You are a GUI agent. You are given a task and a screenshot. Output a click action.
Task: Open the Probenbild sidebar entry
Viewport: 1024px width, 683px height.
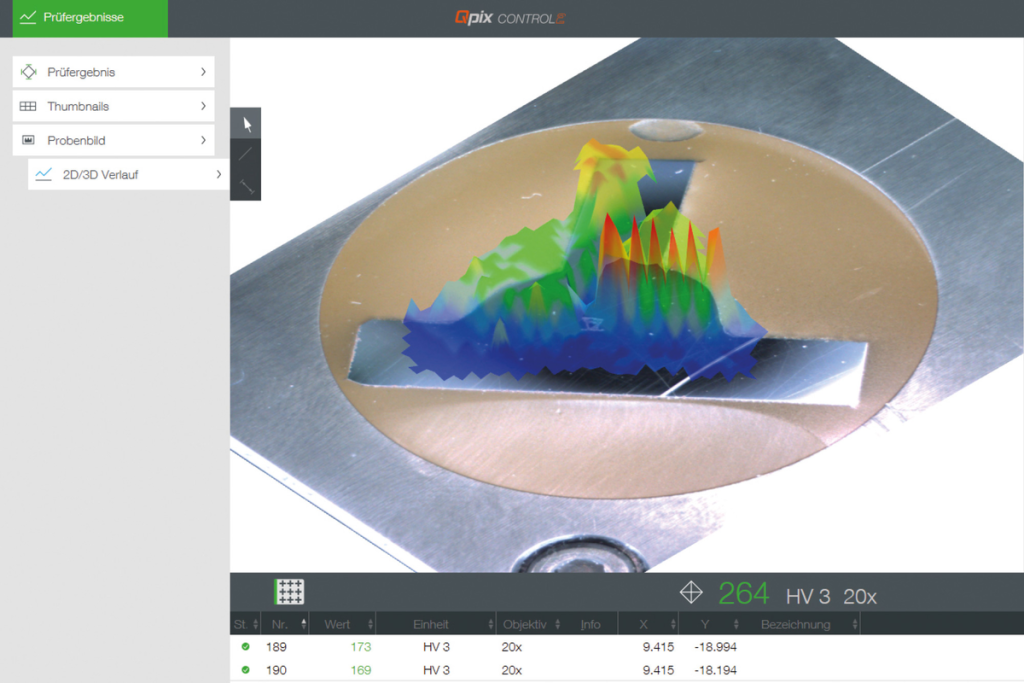113,141
